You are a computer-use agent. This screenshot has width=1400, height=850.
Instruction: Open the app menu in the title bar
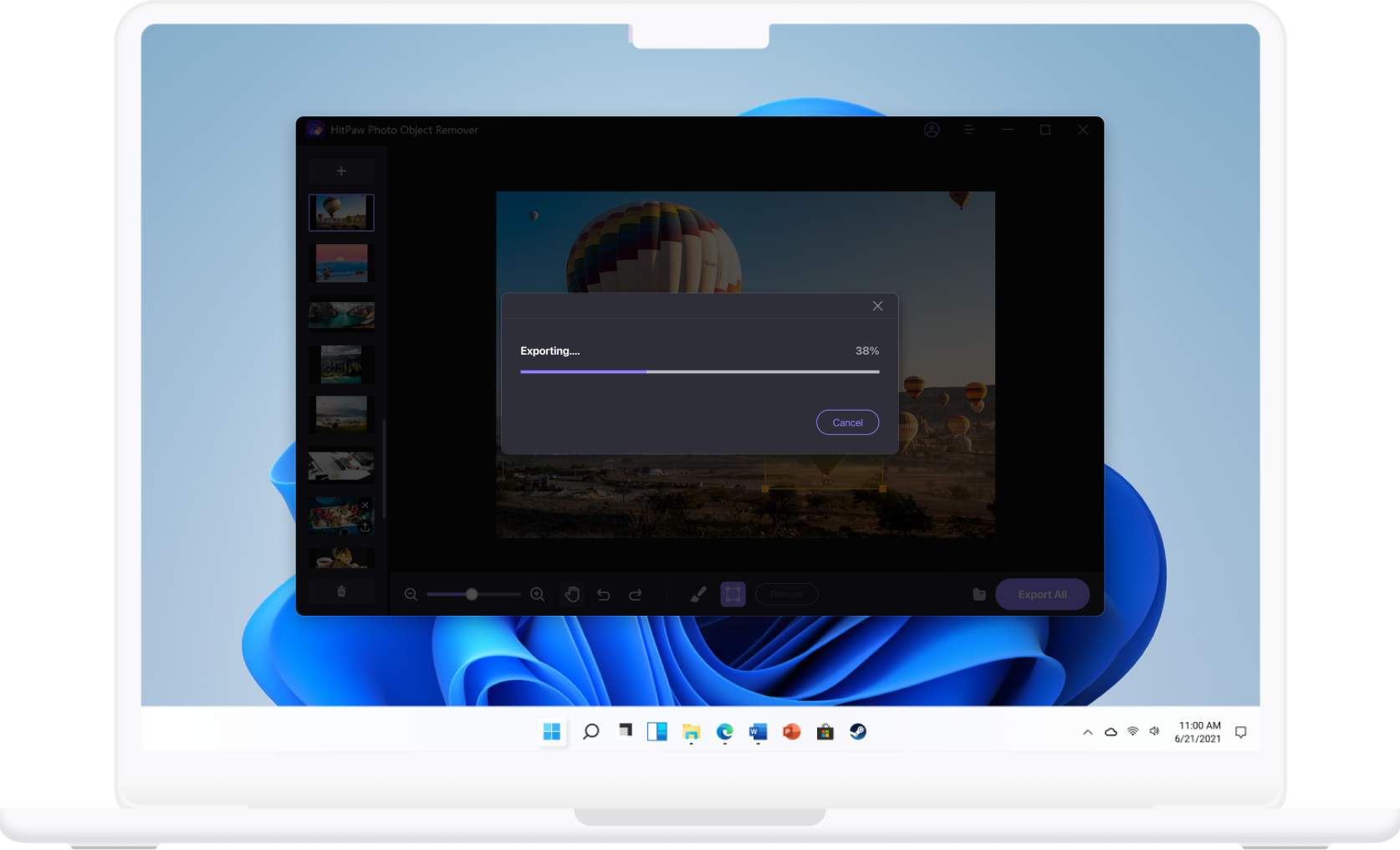click(x=968, y=130)
